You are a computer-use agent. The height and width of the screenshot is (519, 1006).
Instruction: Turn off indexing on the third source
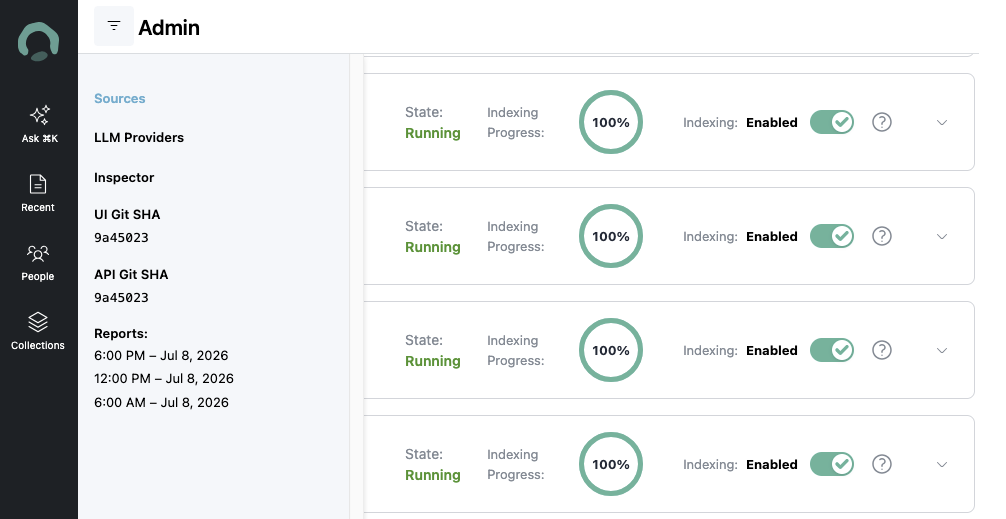click(832, 350)
